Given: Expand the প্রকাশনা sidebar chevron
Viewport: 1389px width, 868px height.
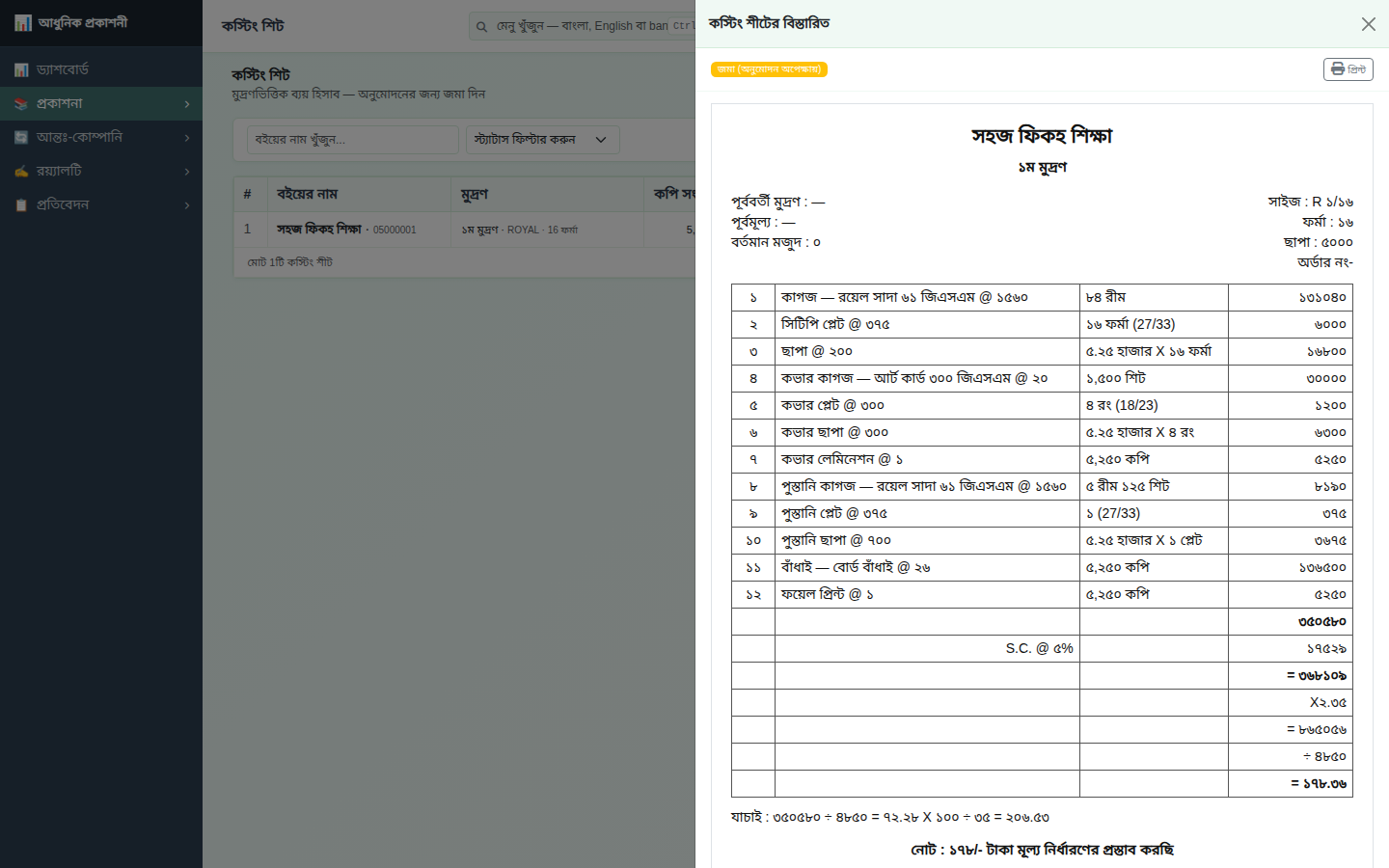Looking at the screenshot, I should click(x=187, y=104).
